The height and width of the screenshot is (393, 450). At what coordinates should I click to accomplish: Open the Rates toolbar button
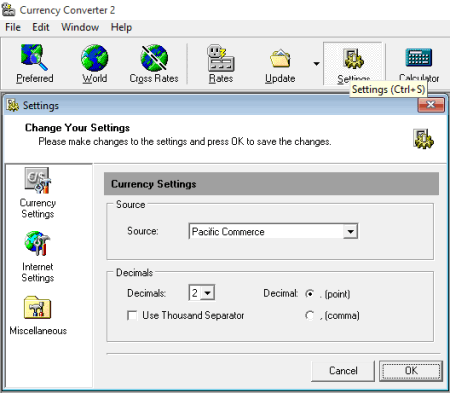click(221, 64)
